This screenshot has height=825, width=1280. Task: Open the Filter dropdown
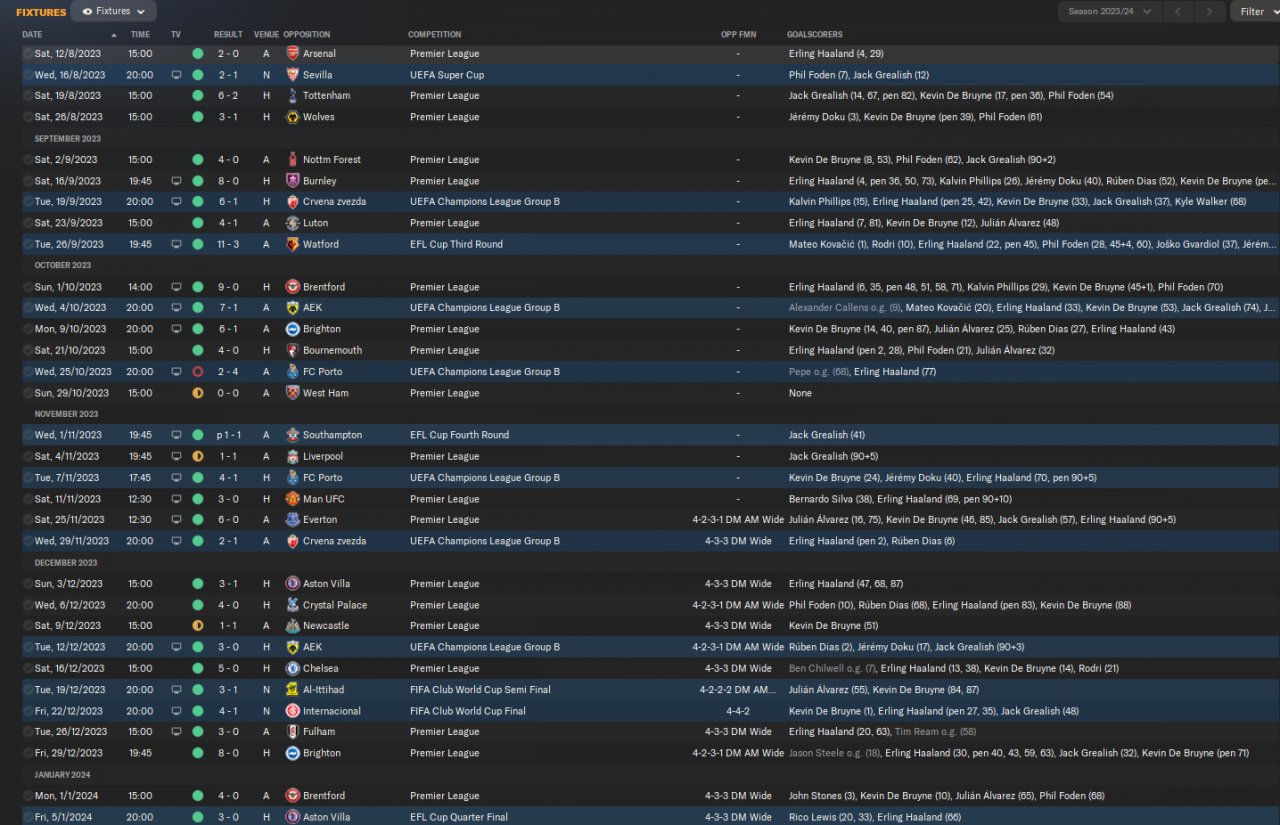(1257, 12)
